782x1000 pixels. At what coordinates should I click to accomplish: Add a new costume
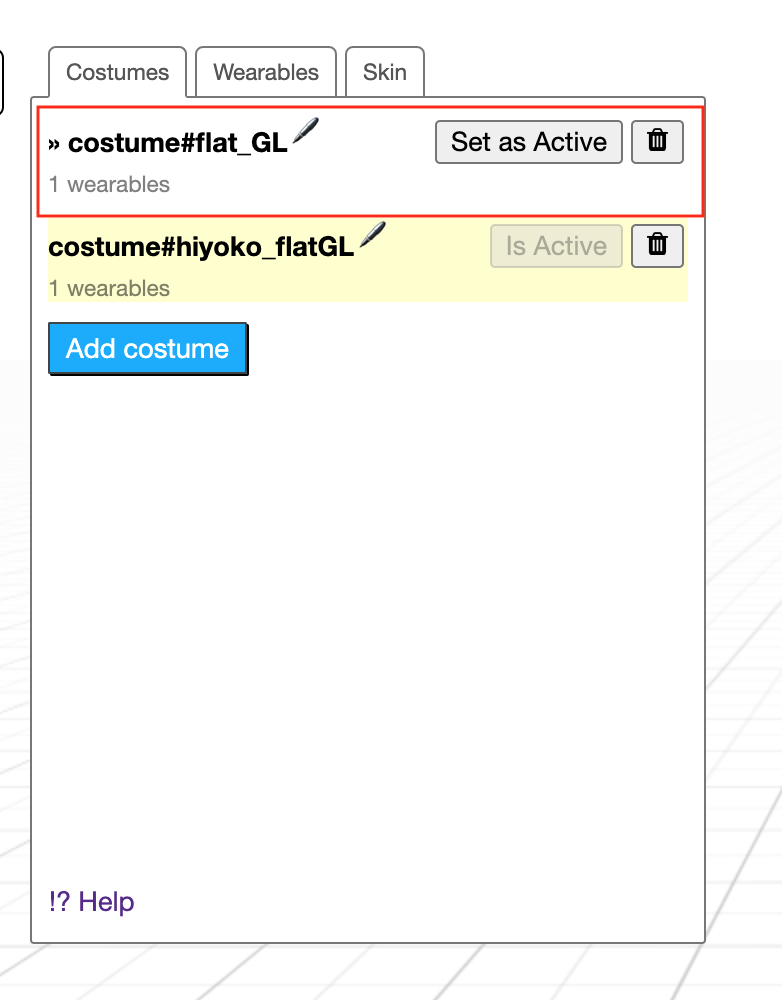pos(148,349)
